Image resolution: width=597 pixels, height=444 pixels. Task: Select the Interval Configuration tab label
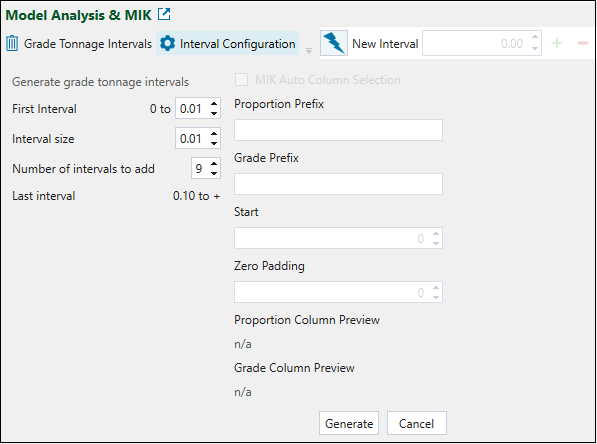238,44
